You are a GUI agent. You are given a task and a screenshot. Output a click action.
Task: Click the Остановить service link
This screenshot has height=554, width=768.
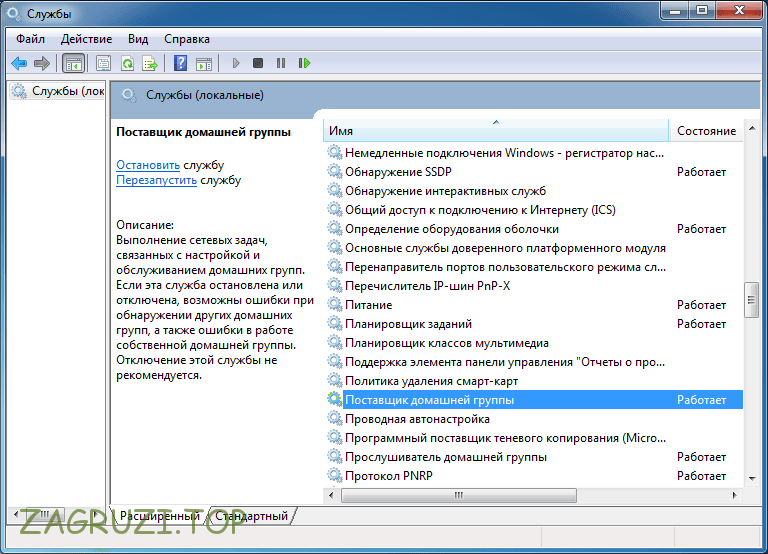[x=148, y=165]
